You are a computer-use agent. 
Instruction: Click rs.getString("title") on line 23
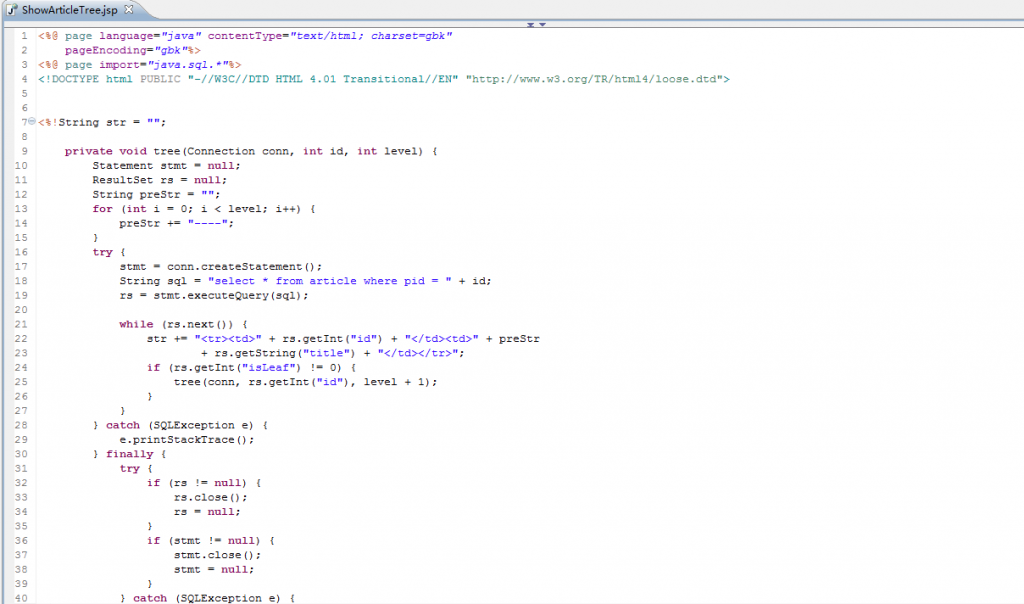pyautogui.click(x=285, y=353)
